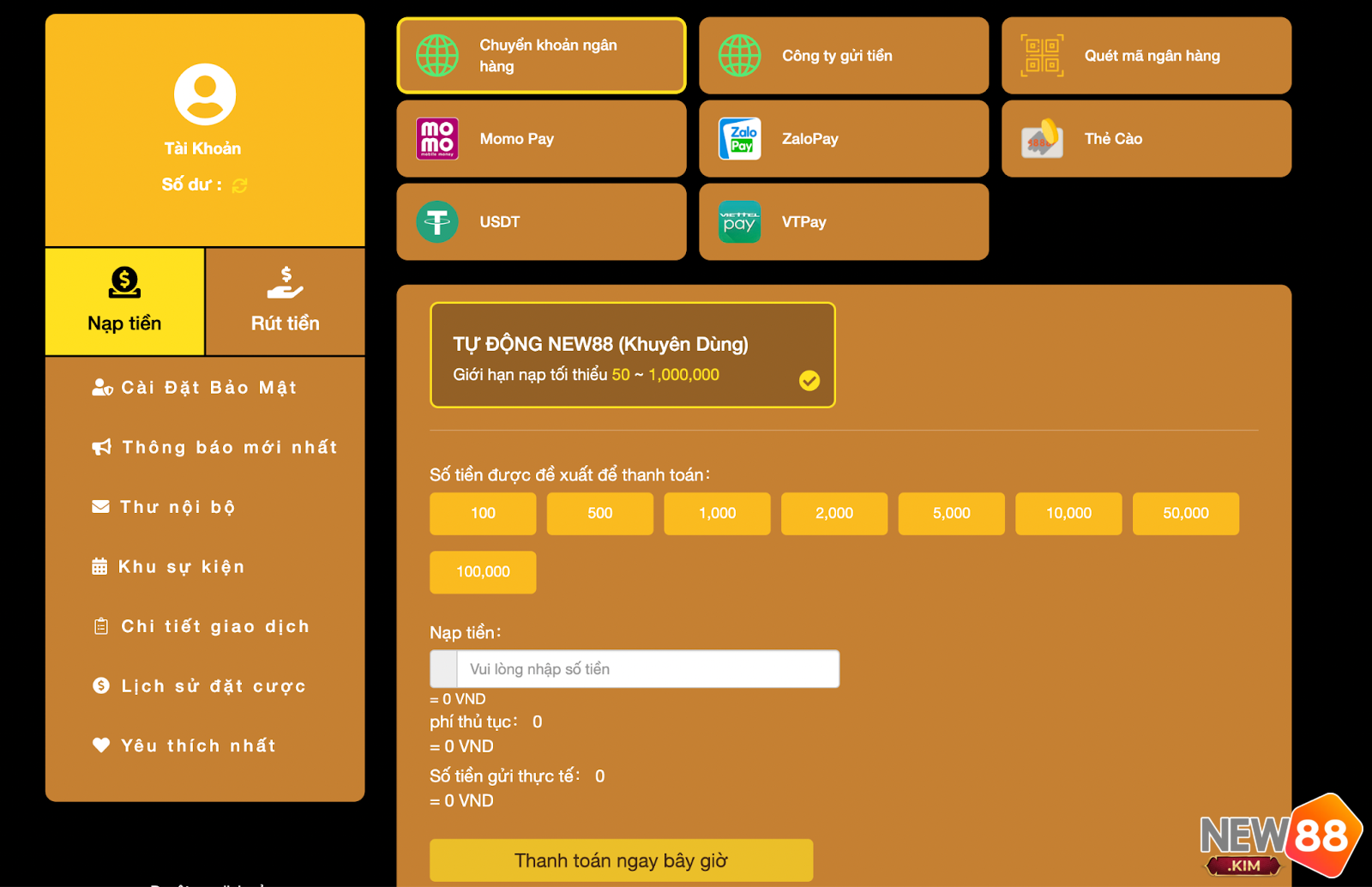Pick the 100 suggested amount
This screenshot has height=887, width=1372.
(x=483, y=514)
